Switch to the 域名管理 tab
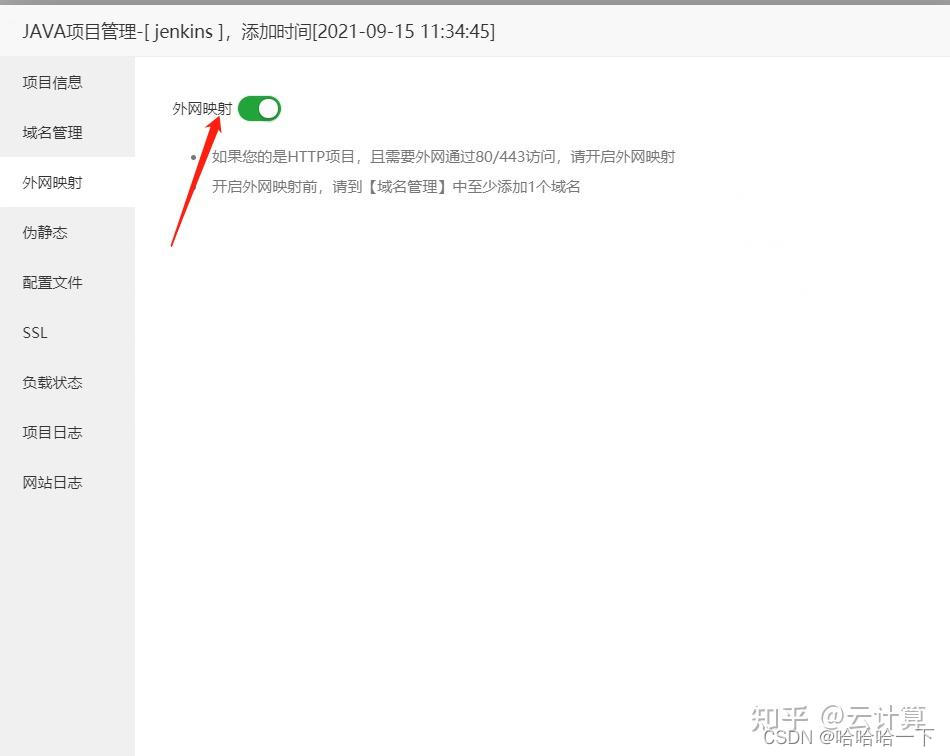Image resolution: width=950 pixels, height=756 pixels. [53, 132]
